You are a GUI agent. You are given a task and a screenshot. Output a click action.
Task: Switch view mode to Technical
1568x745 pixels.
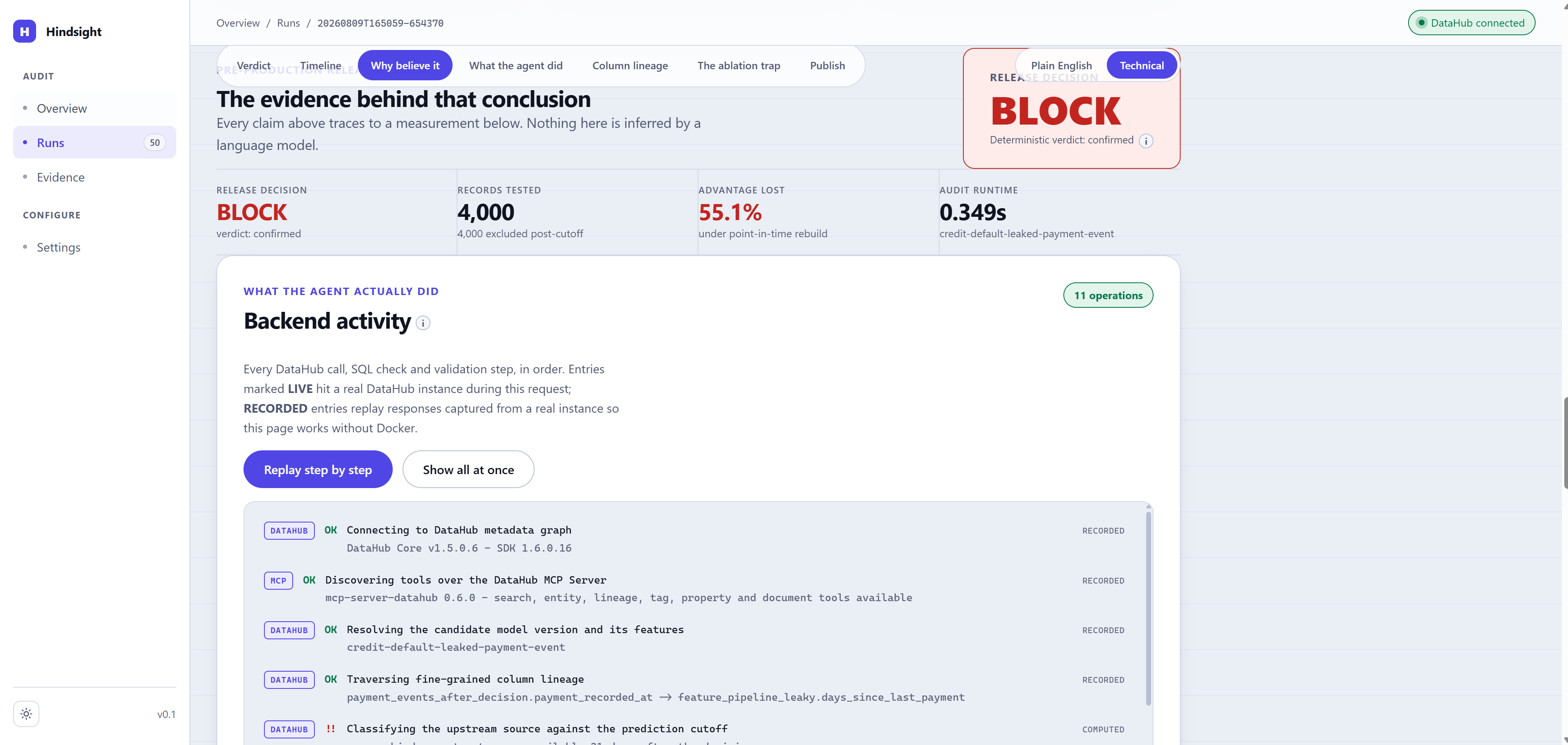tap(1141, 65)
